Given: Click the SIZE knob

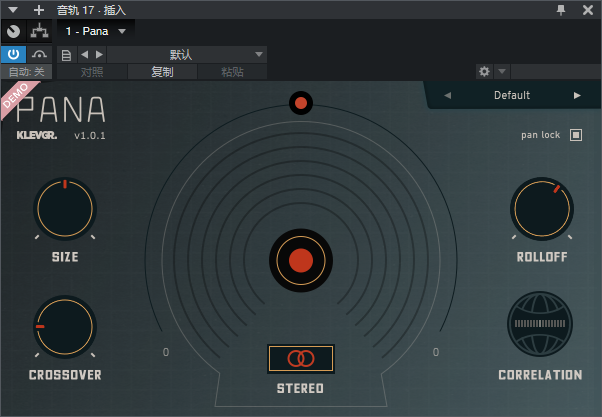Looking at the screenshot, I should pos(65,209).
